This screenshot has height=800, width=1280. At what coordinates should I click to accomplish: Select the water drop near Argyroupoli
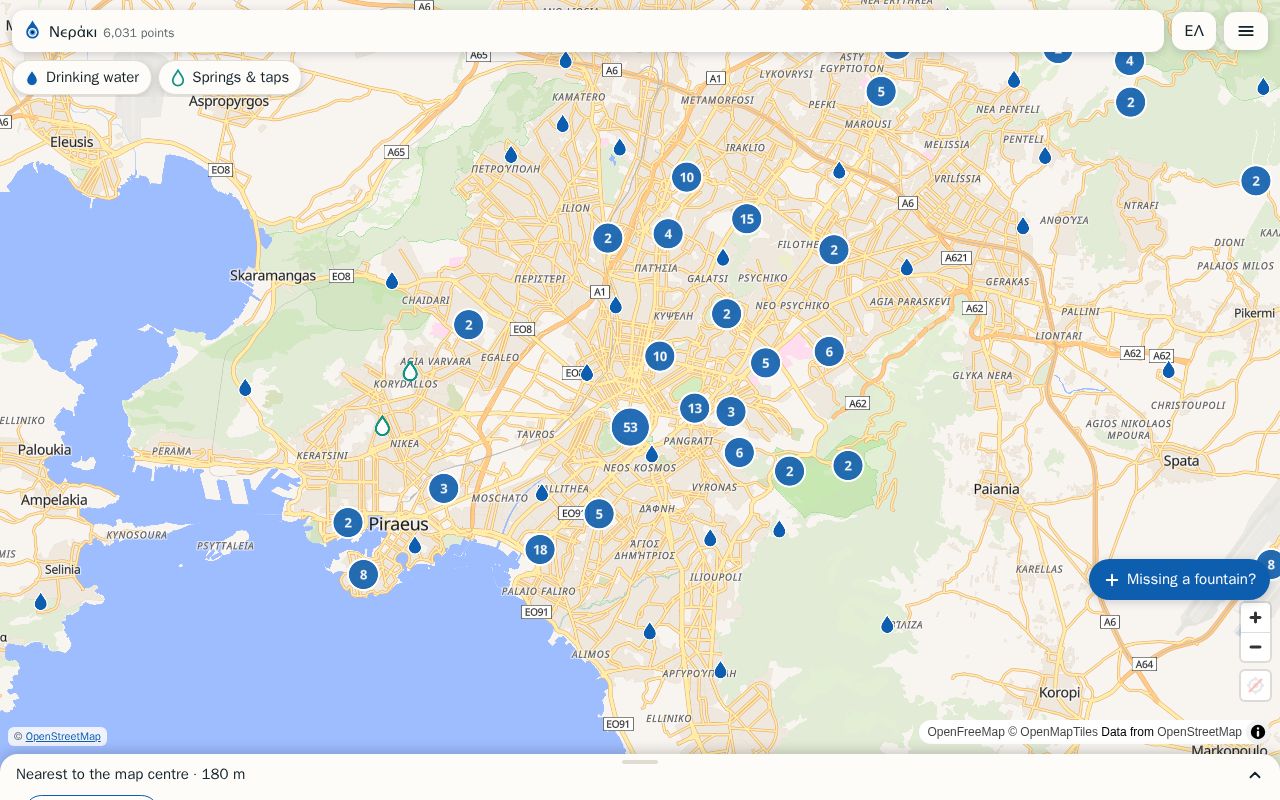[720, 670]
